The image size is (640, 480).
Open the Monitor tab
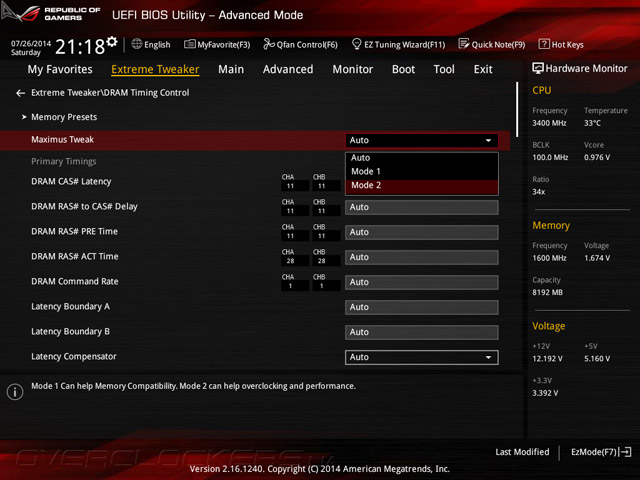click(353, 69)
